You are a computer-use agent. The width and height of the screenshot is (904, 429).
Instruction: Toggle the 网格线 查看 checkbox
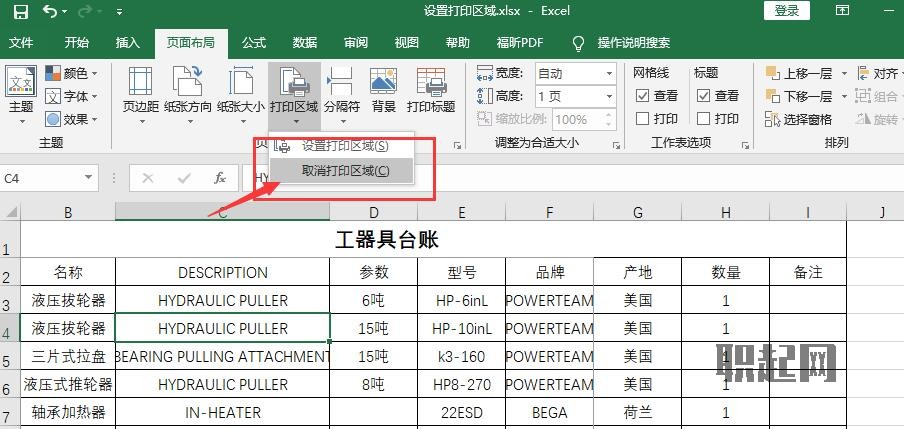(643, 96)
